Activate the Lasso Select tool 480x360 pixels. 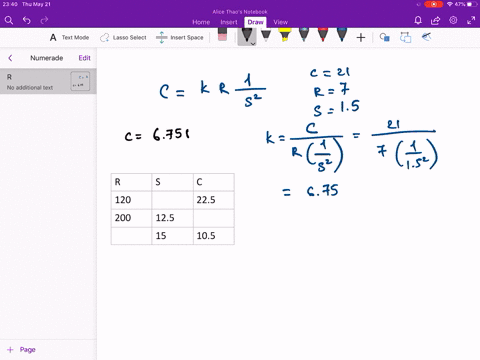pyautogui.click(x=123, y=38)
